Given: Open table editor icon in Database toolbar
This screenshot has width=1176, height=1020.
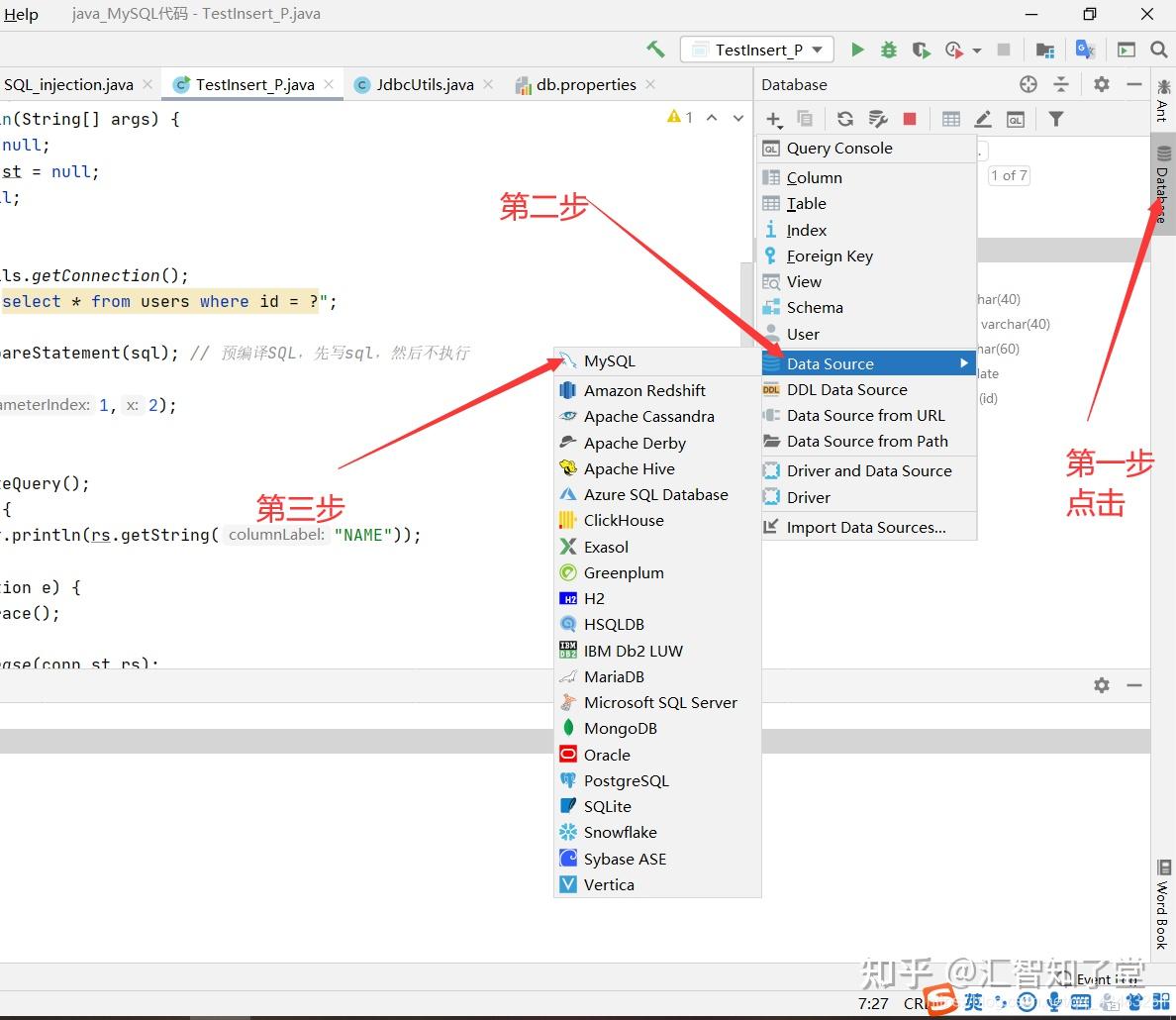Looking at the screenshot, I should 951,119.
